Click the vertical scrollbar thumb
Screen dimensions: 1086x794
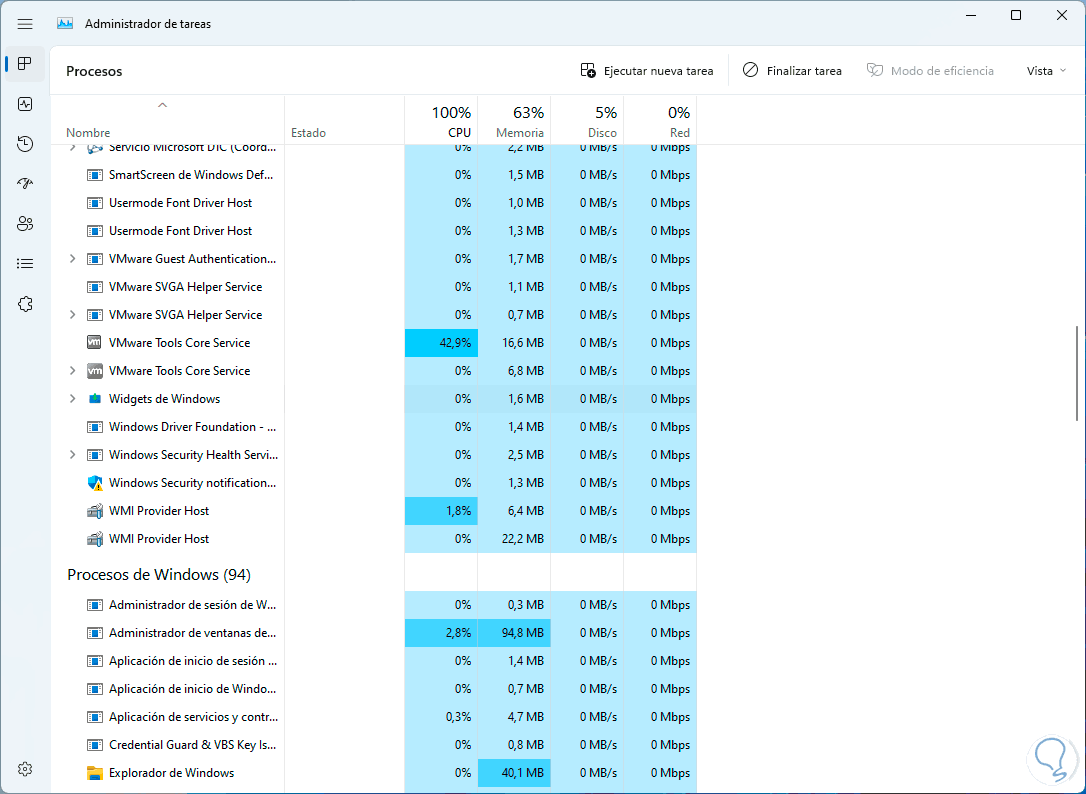(x=1077, y=373)
